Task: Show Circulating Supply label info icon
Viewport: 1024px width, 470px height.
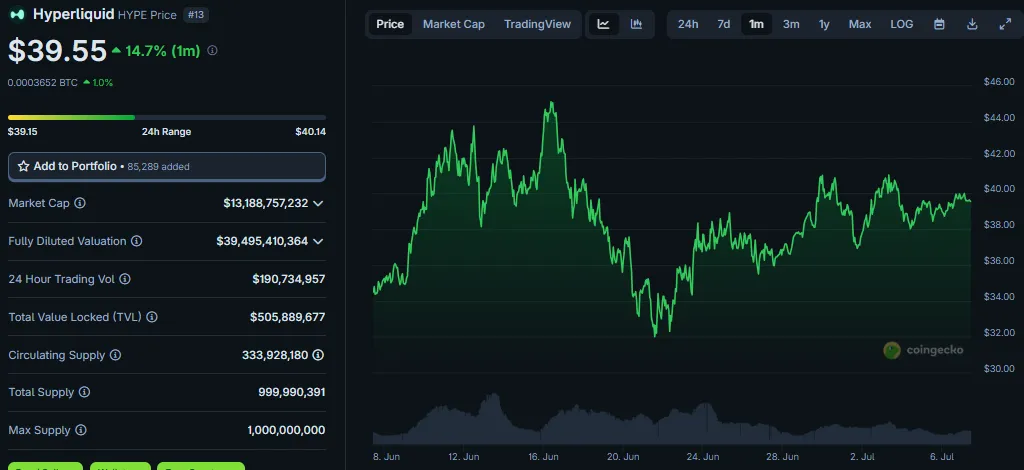Action: coord(115,355)
